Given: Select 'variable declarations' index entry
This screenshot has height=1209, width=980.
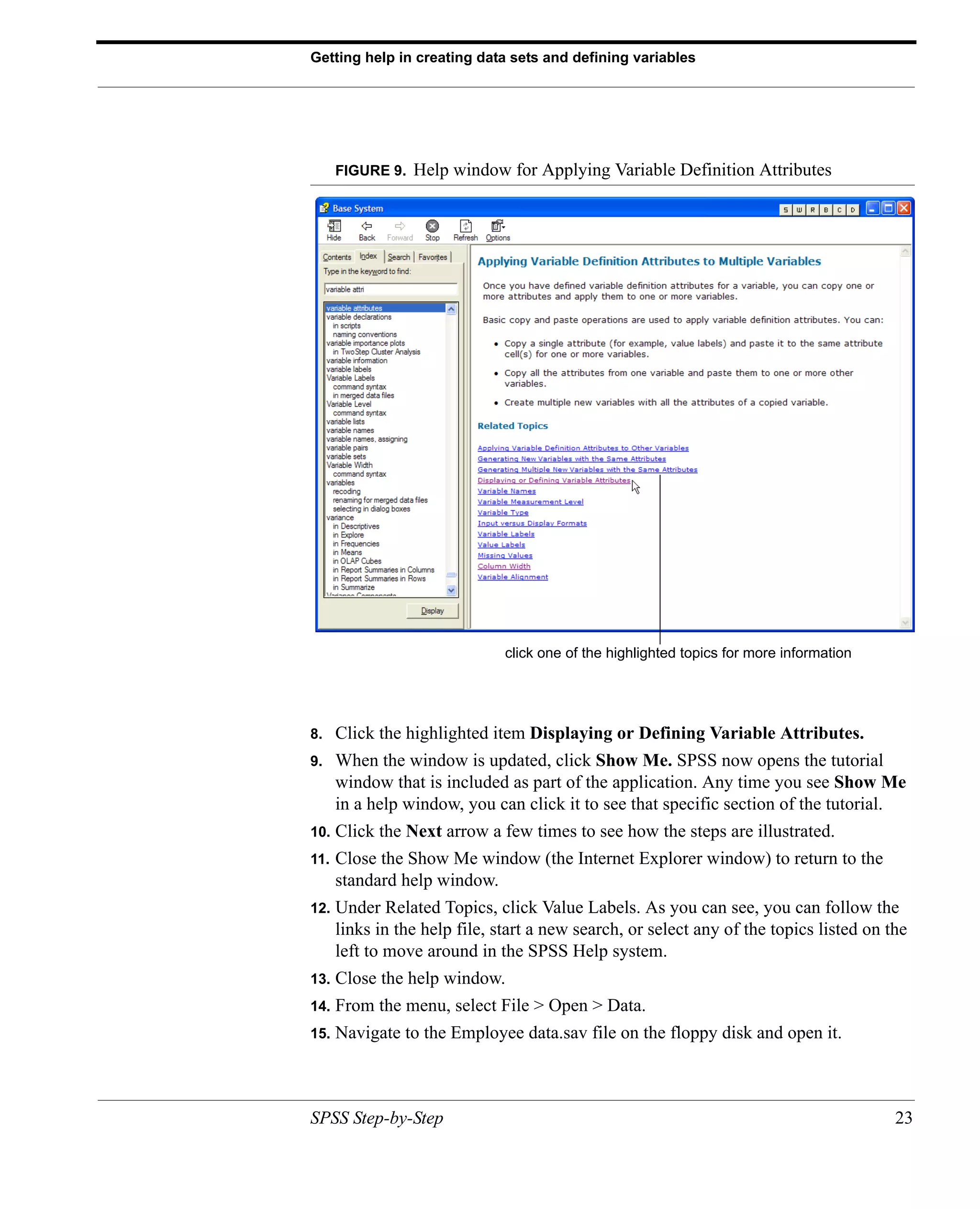Looking at the screenshot, I should point(358,317).
